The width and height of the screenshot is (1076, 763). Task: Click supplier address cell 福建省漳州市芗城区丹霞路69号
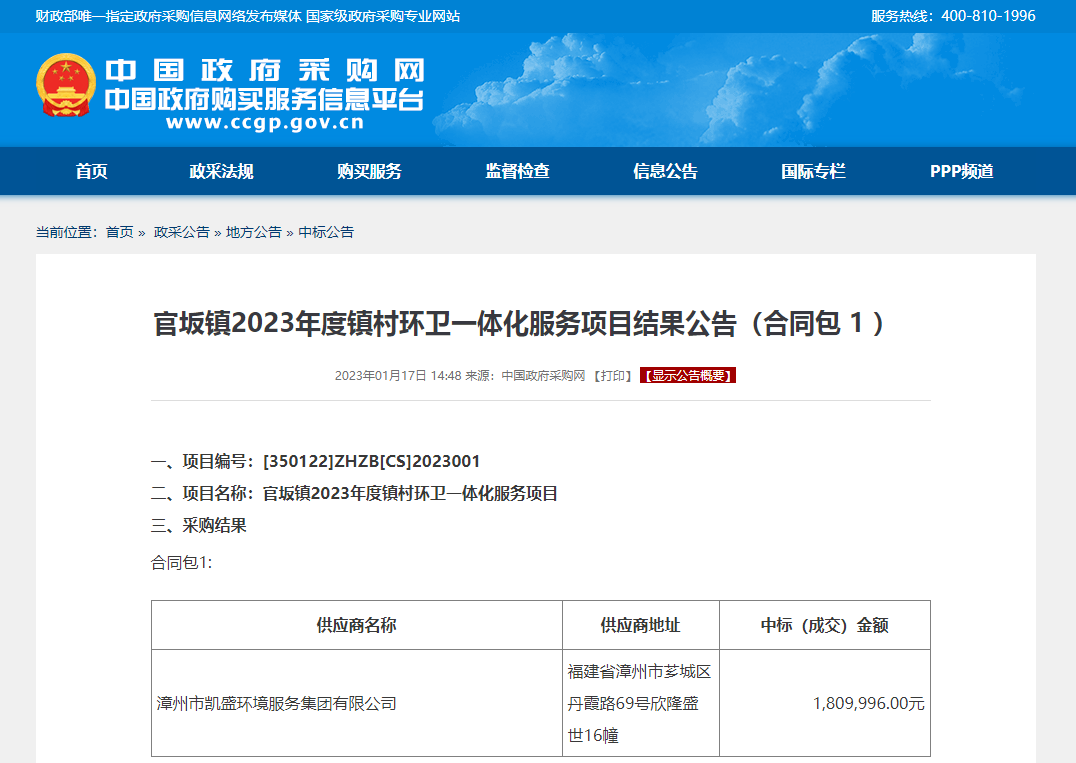[640, 703]
